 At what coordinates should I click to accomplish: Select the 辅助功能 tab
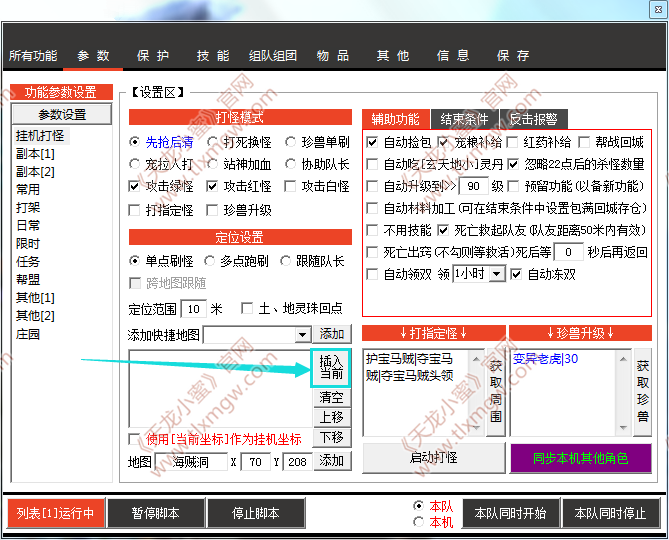pos(396,119)
